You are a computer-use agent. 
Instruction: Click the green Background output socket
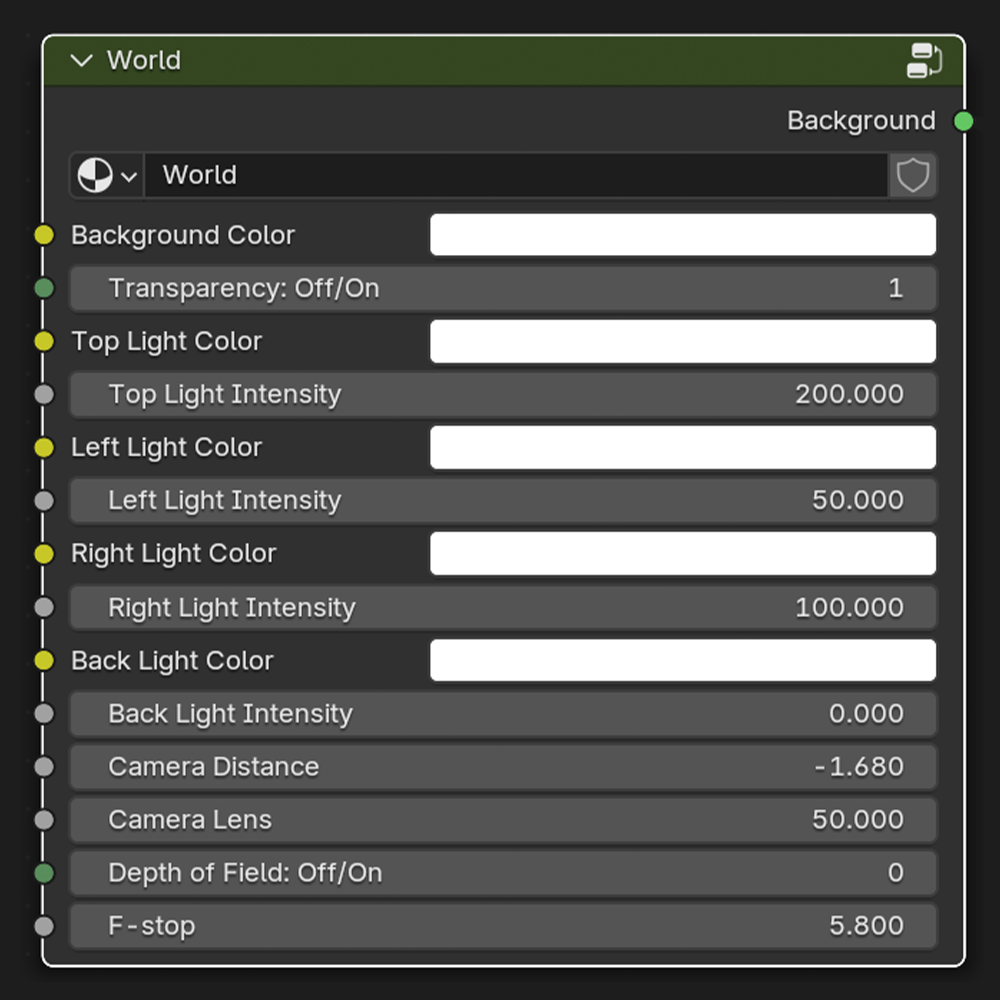(963, 121)
